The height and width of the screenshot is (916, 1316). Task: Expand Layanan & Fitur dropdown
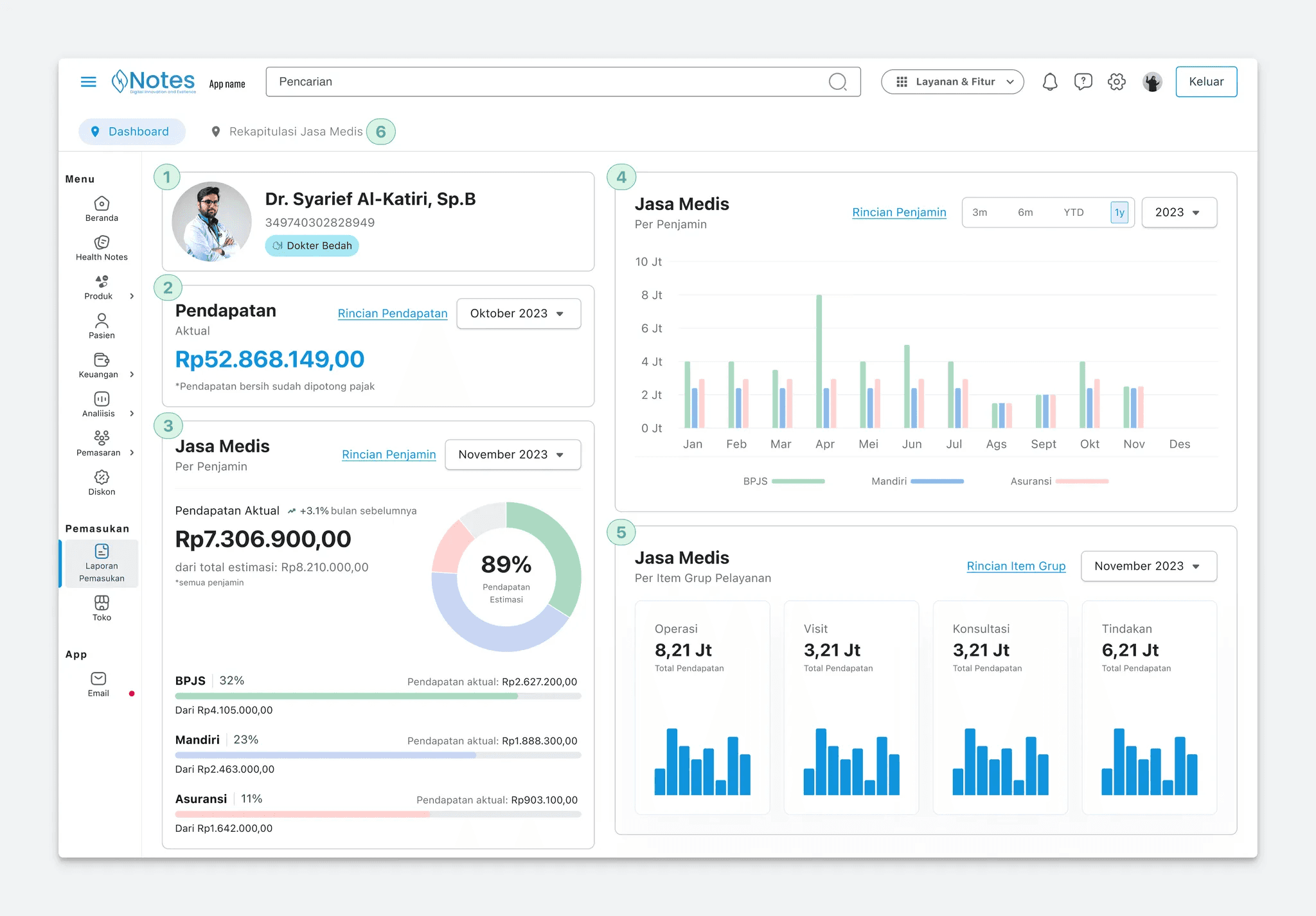(x=952, y=82)
